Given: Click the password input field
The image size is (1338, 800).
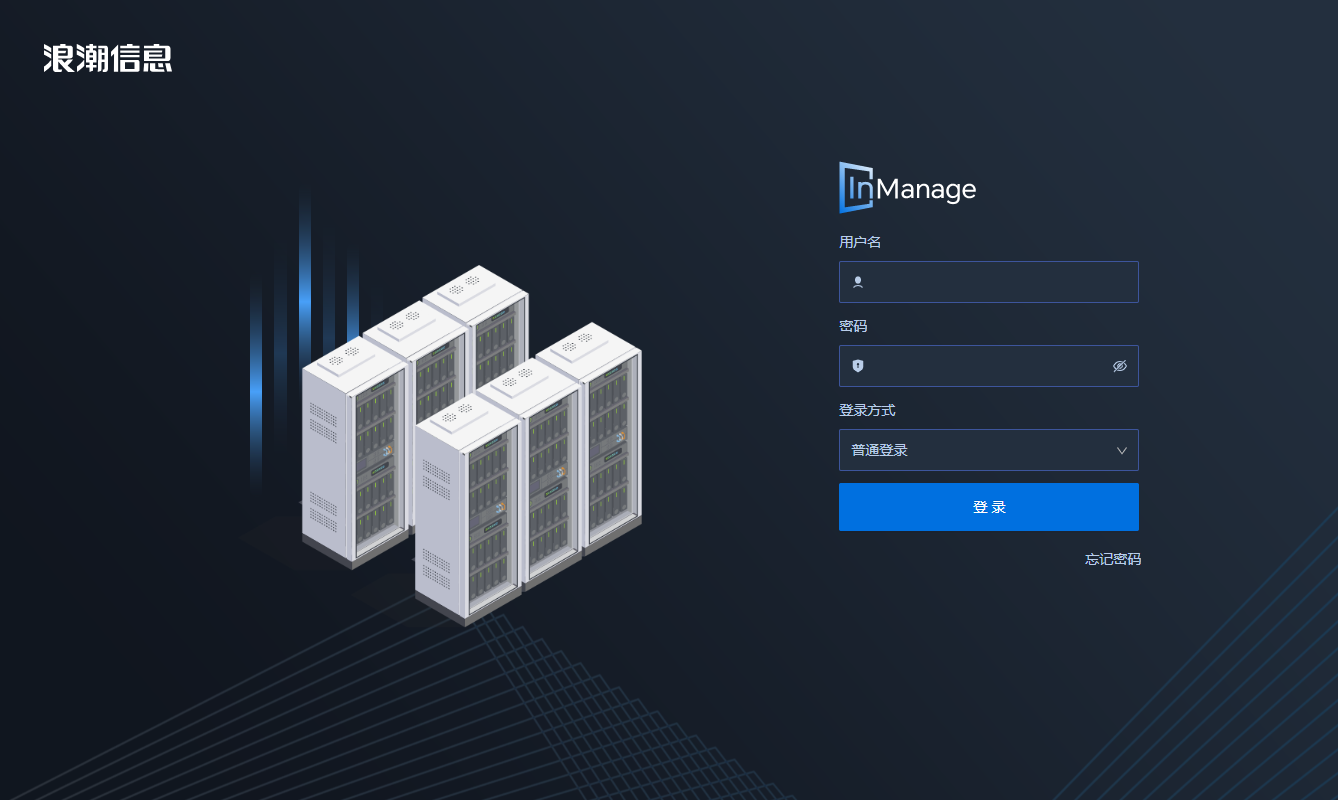Looking at the screenshot, I should coord(988,366).
